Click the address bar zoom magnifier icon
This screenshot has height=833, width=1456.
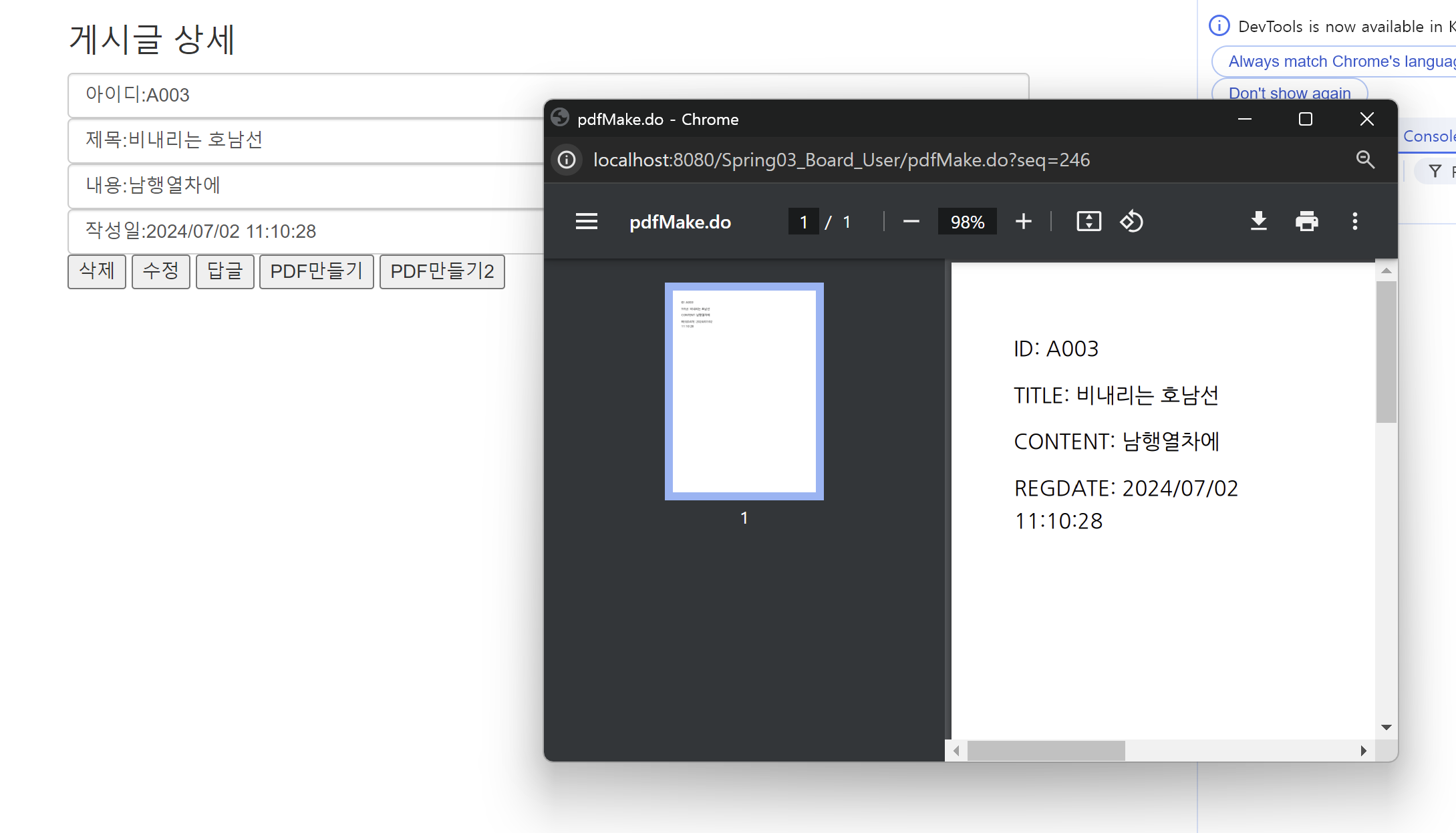(1365, 160)
